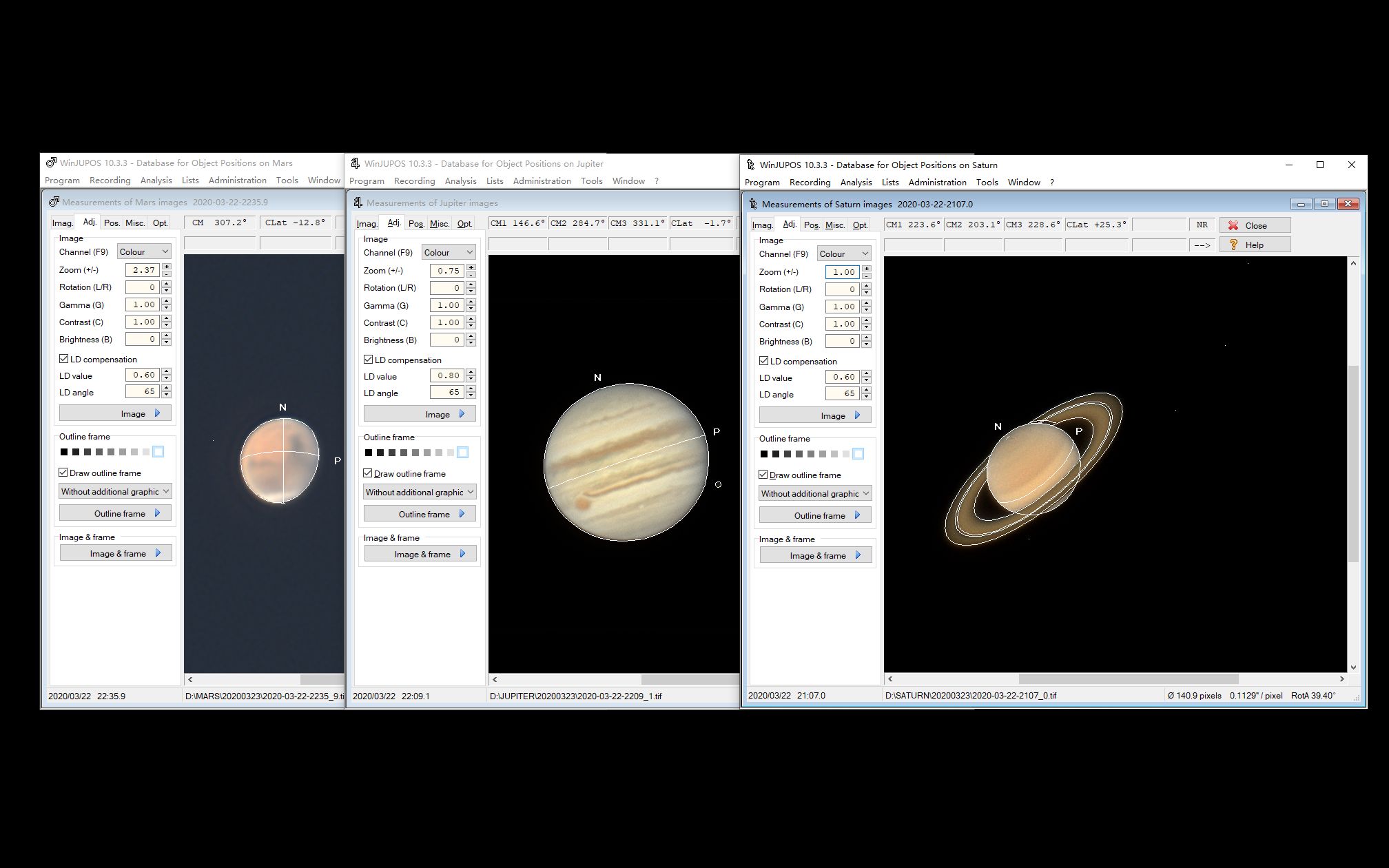Click Saturn image horizontal scrollbar
This screenshot has width=1389, height=868.
click(1115, 679)
